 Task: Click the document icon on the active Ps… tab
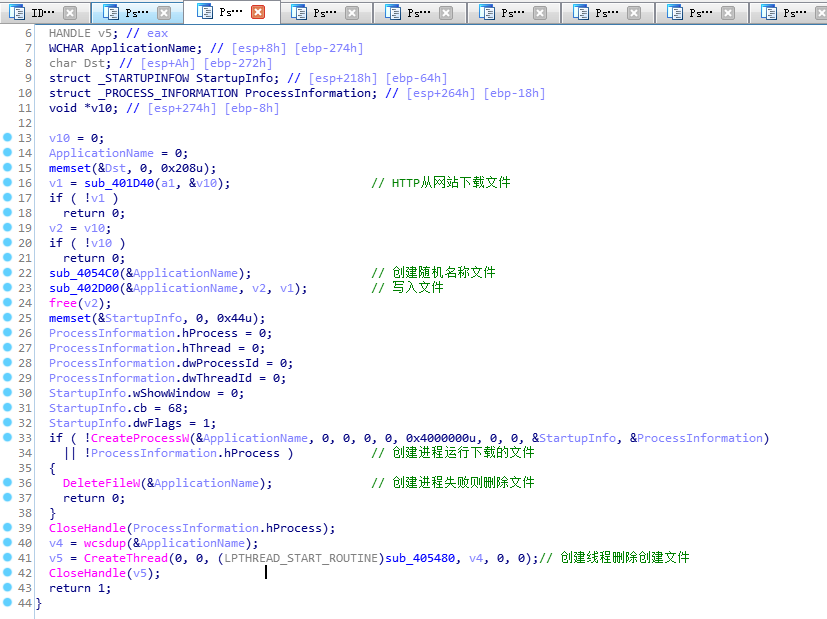click(x=205, y=11)
